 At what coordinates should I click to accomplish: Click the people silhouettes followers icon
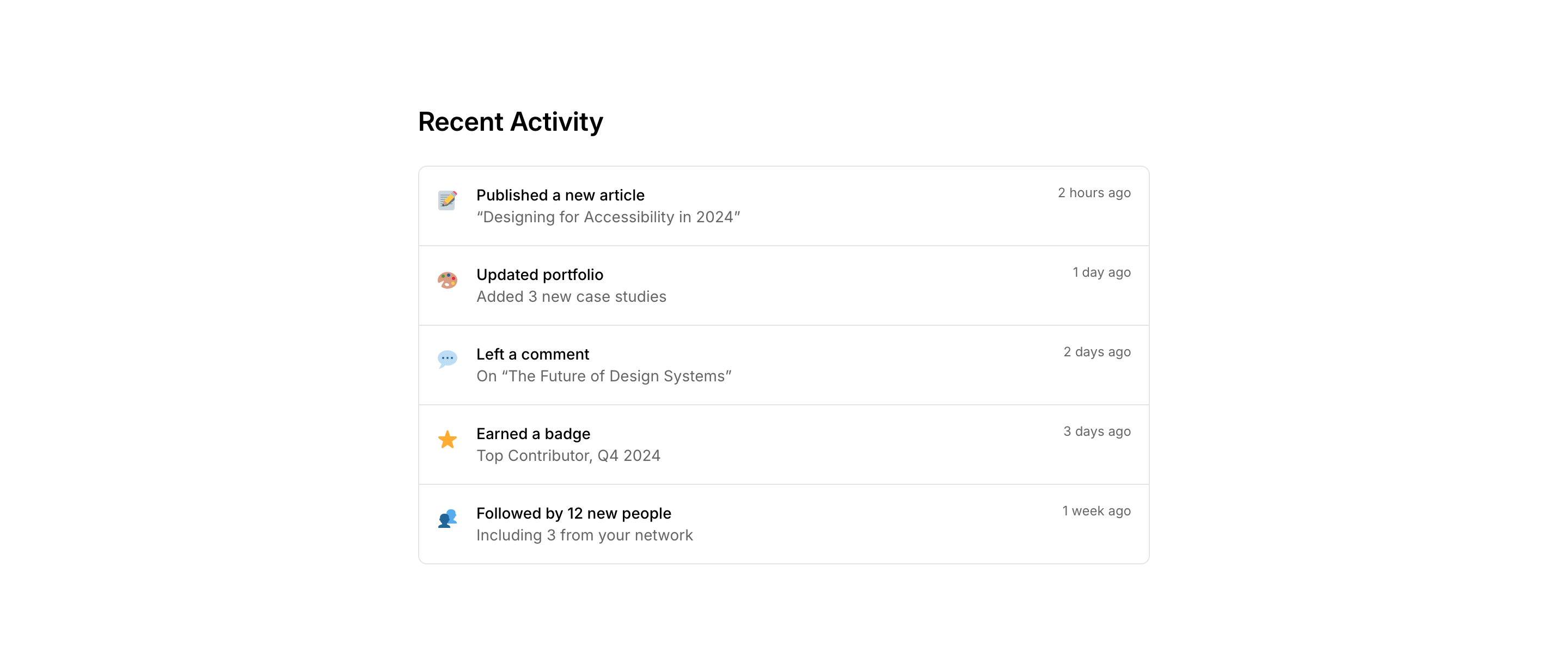pyautogui.click(x=448, y=519)
